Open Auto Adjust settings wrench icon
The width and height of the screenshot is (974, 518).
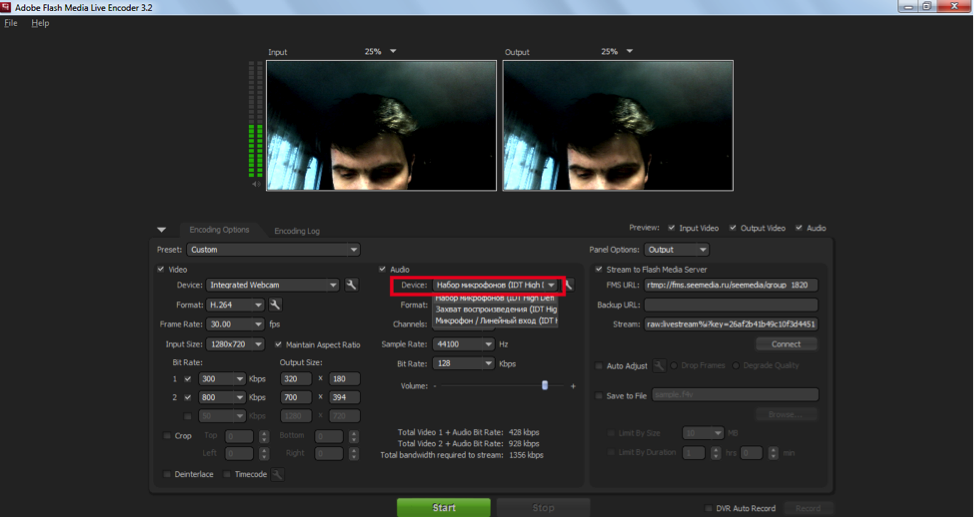[x=659, y=366]
